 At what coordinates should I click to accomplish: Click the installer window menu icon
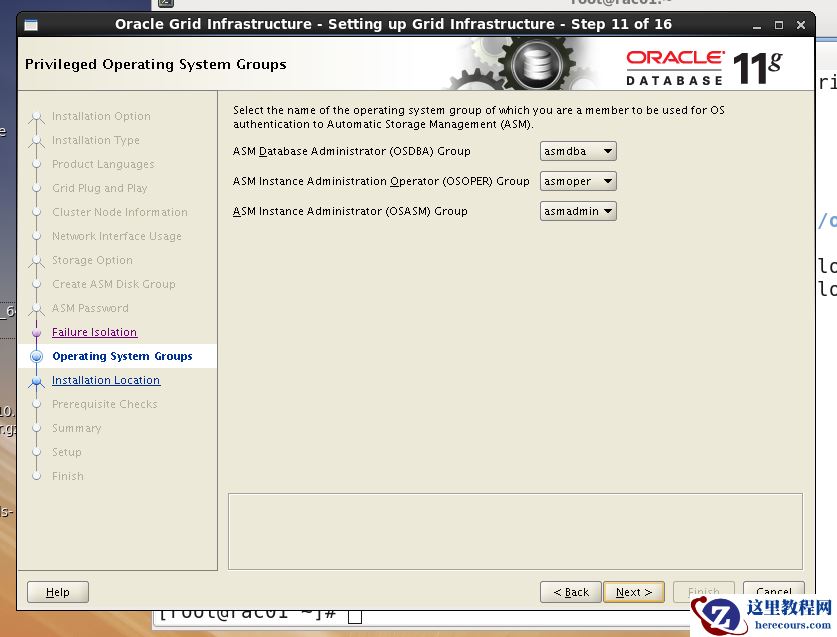tap(31, 25)
